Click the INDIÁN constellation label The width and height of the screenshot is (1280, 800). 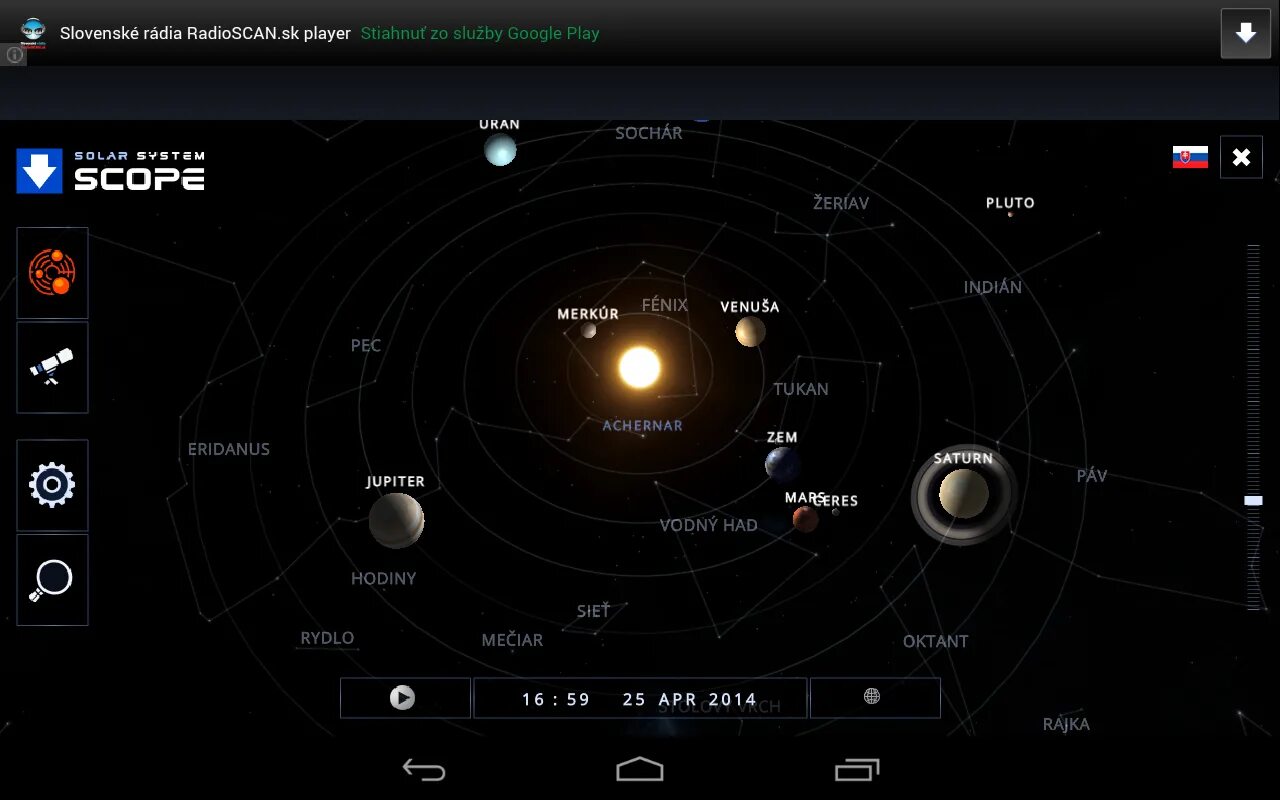click(x=993, y=287)
